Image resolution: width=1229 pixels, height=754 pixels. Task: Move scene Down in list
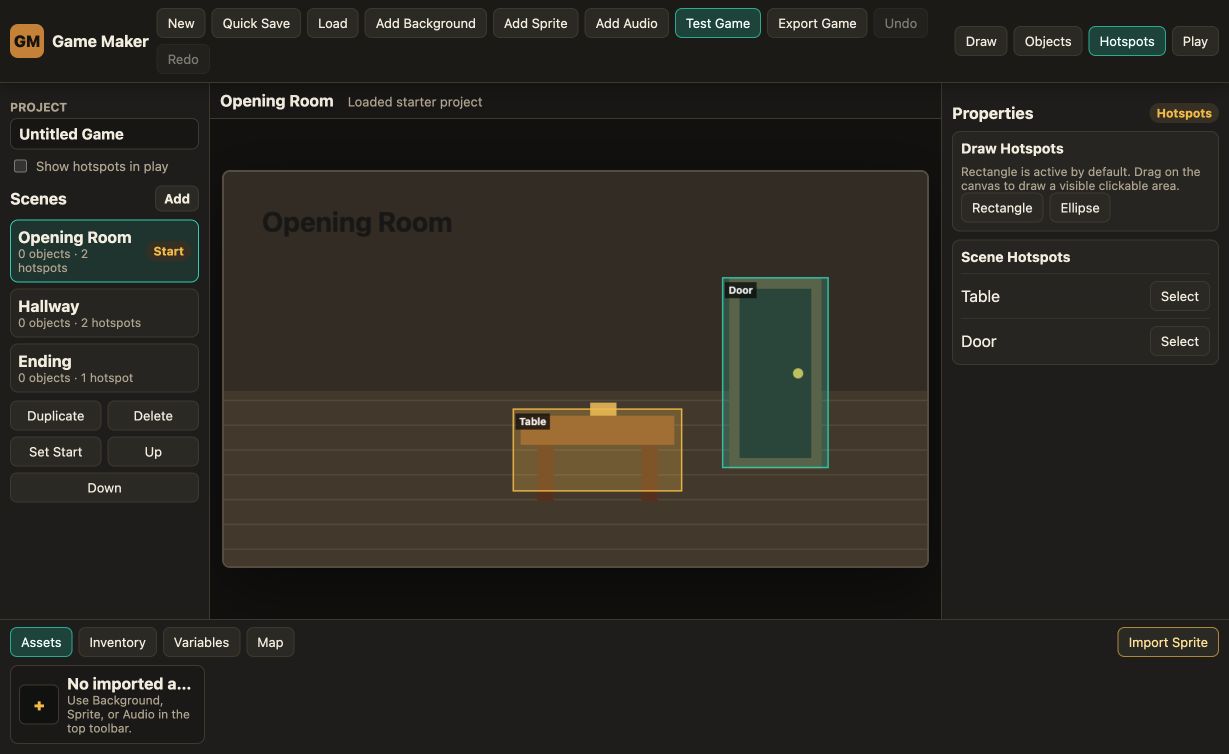(x=104, y=488)
